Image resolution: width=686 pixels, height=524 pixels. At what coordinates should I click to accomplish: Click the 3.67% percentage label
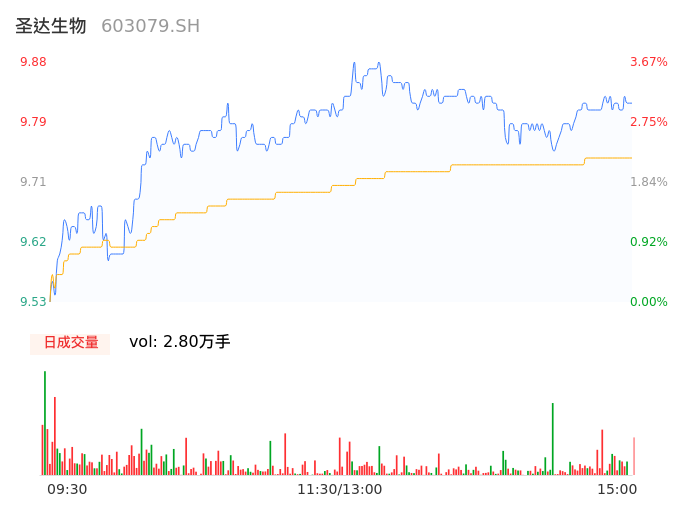pos(648,62)
